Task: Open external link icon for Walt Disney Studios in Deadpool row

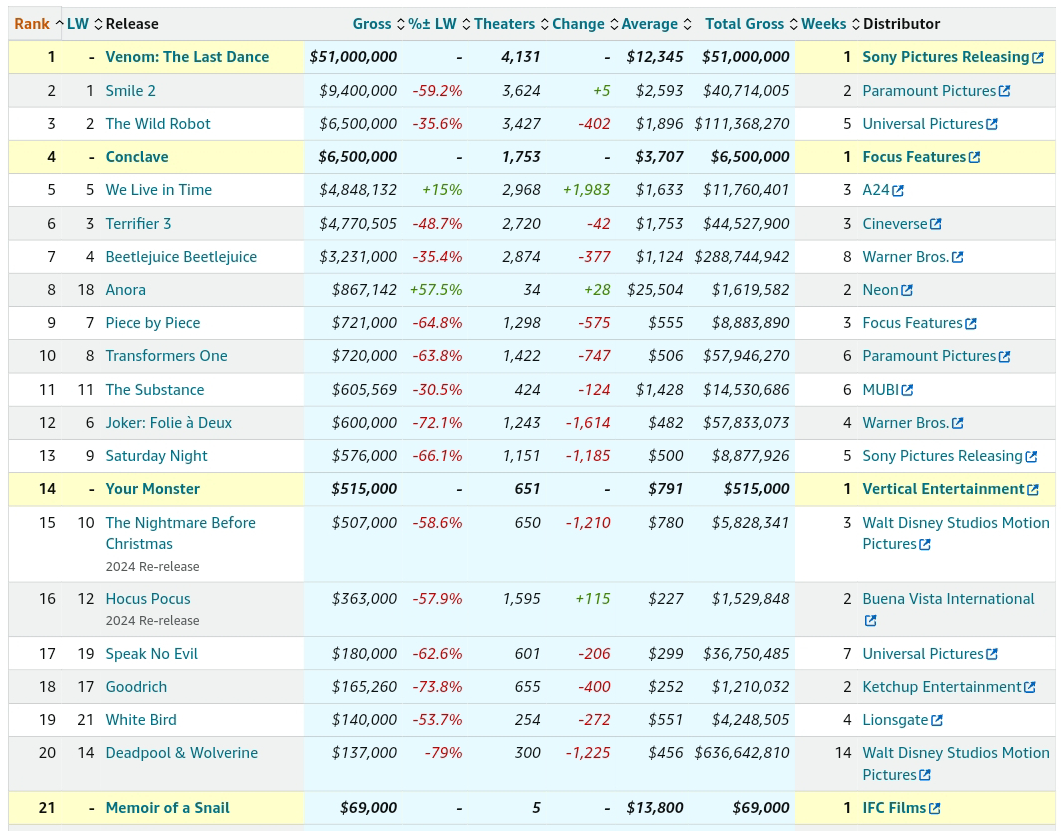Action: coord(925,775)
